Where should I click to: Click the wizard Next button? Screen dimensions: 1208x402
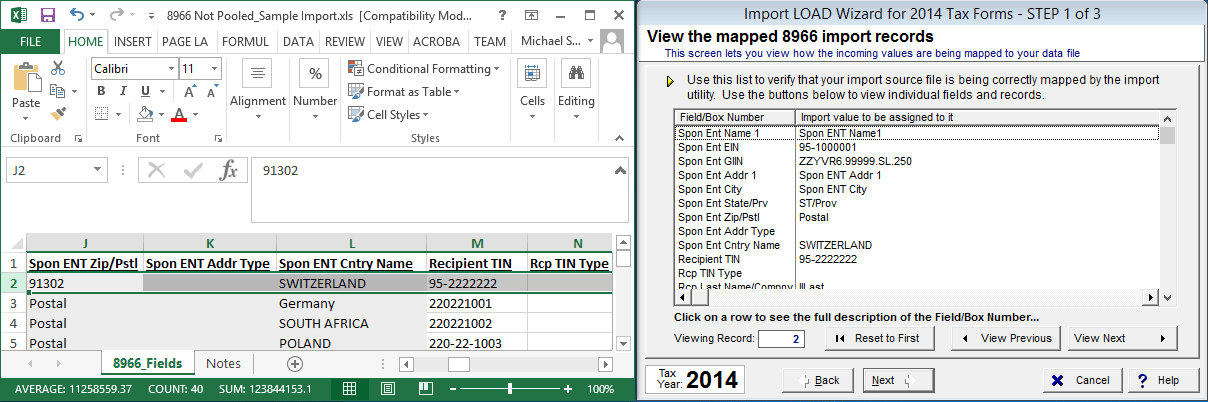tap(898, 380)
